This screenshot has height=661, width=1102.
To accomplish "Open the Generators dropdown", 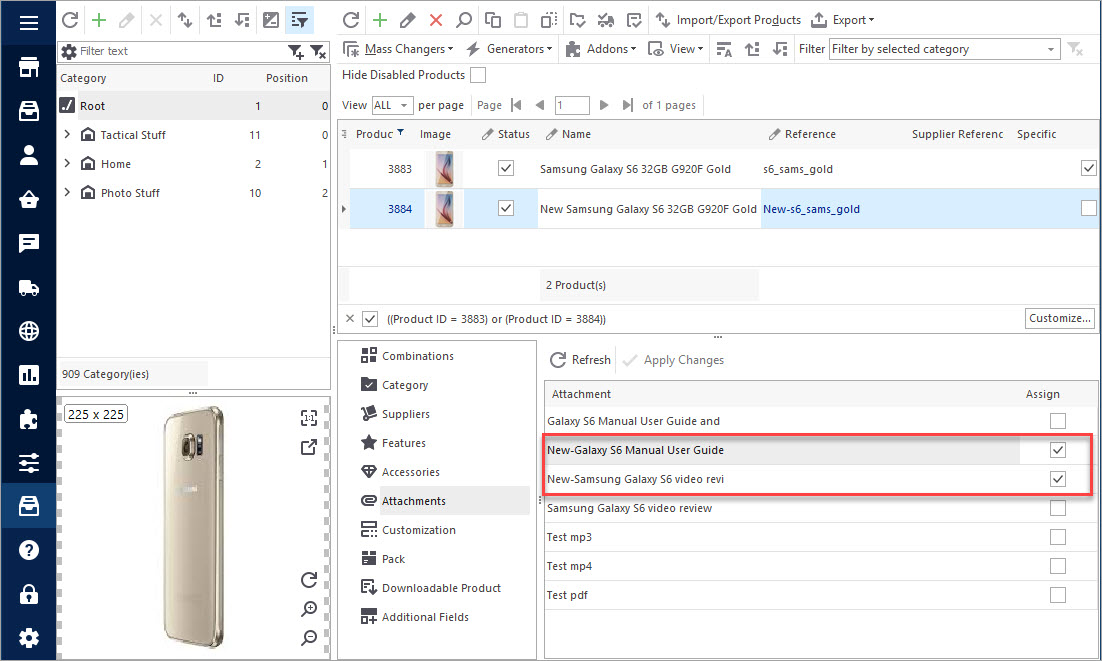I will [509, 48].
